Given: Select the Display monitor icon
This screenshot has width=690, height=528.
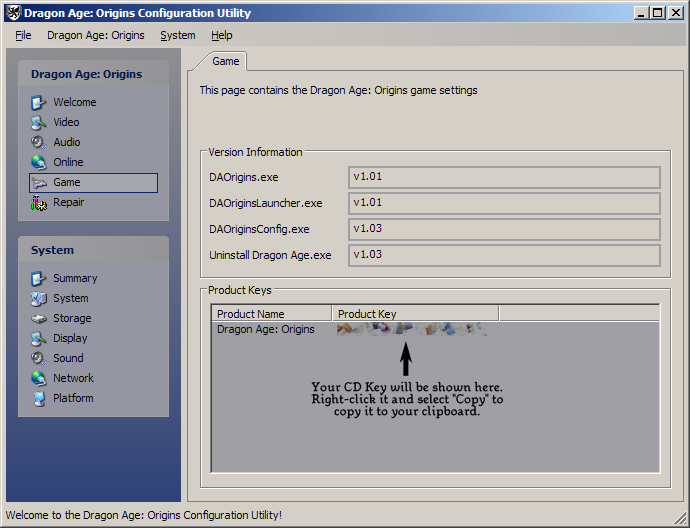Looking at the screenshot, I should pos(39,338).
